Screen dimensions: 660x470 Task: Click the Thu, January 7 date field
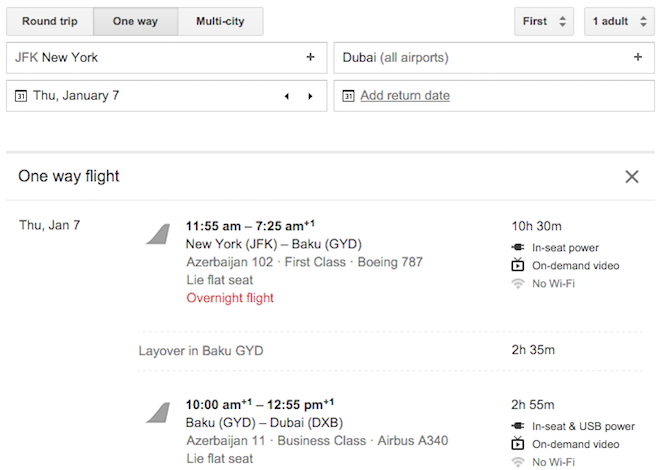167,96
